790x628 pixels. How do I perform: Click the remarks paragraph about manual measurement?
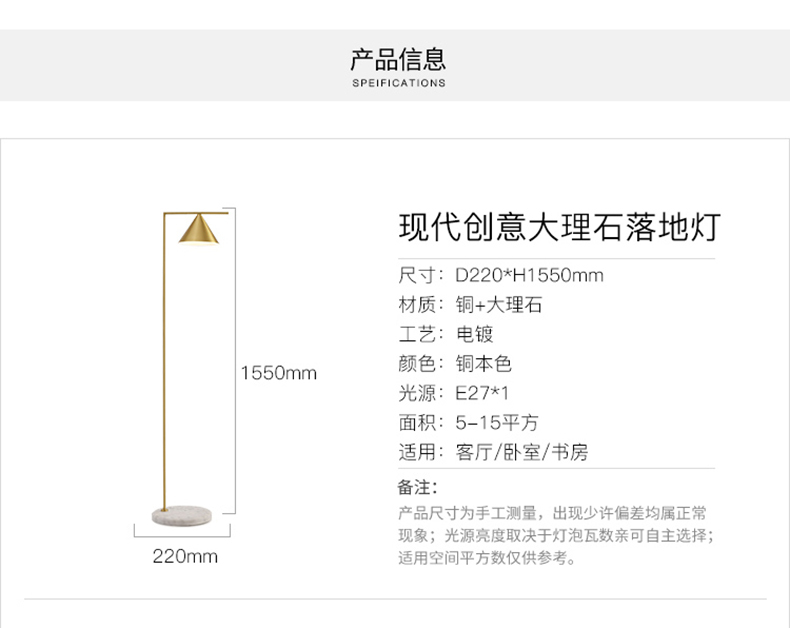click(553, 535)
